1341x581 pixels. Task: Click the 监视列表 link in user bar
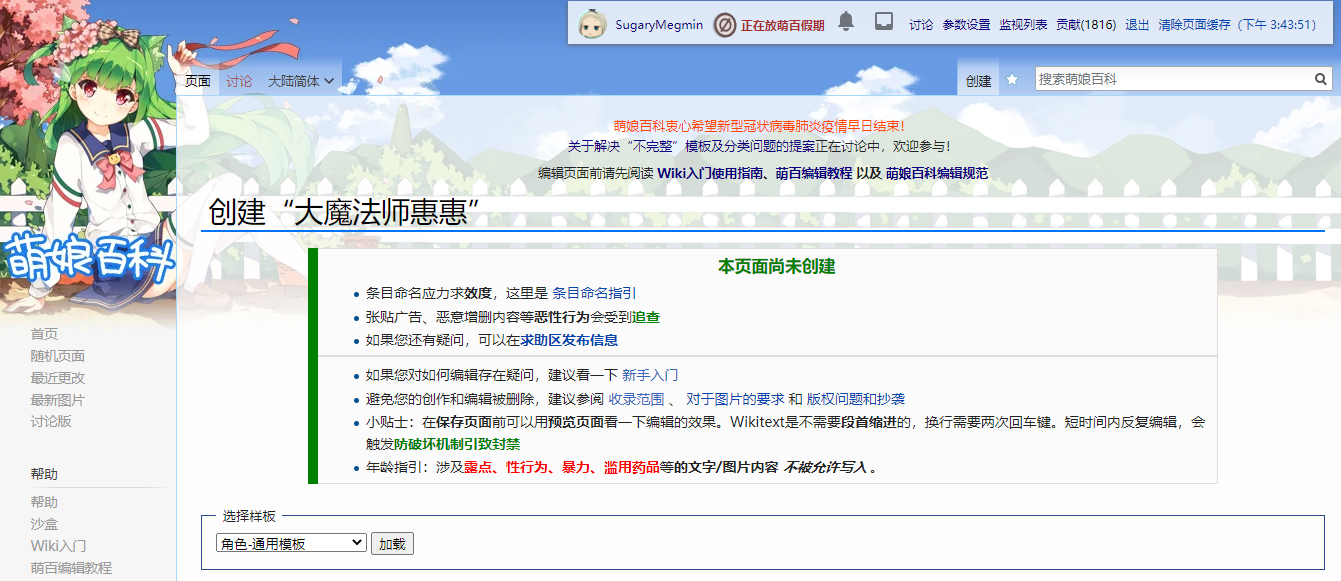pyautogui.click(x=1023, y=25)
